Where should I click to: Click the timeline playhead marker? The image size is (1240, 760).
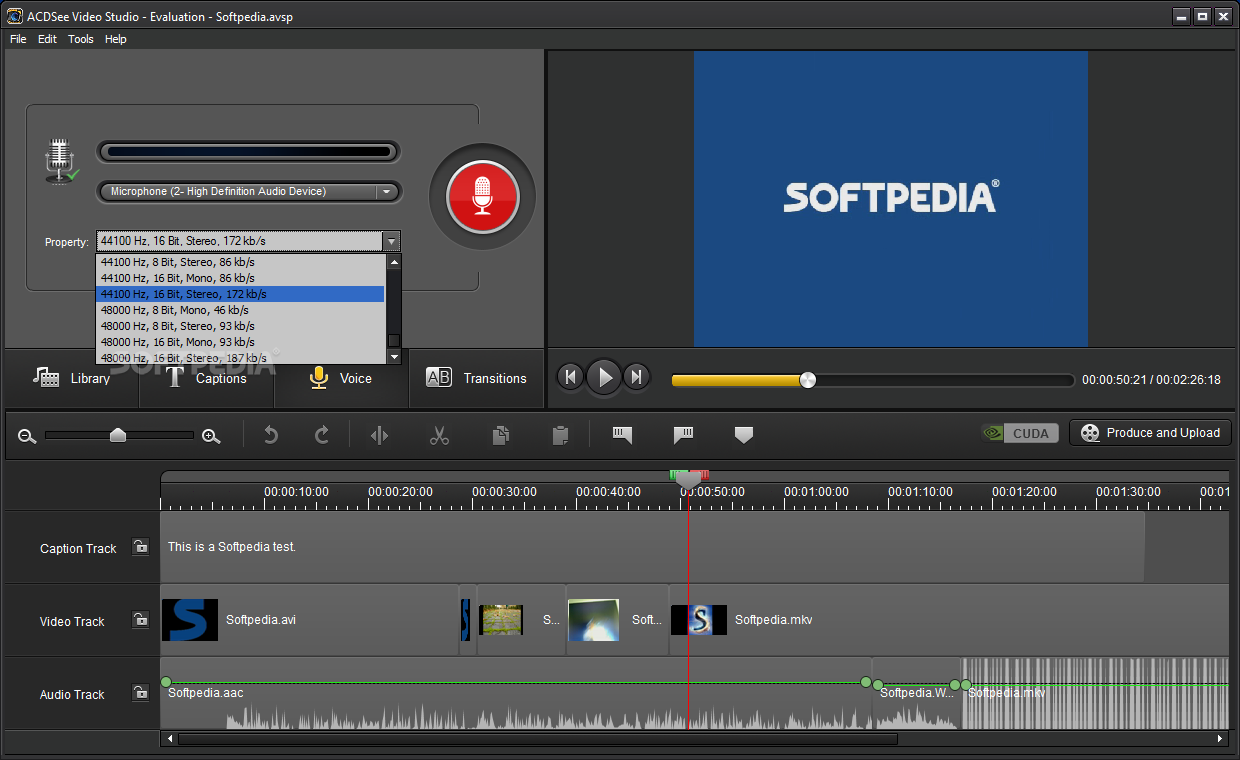point(689,481)
